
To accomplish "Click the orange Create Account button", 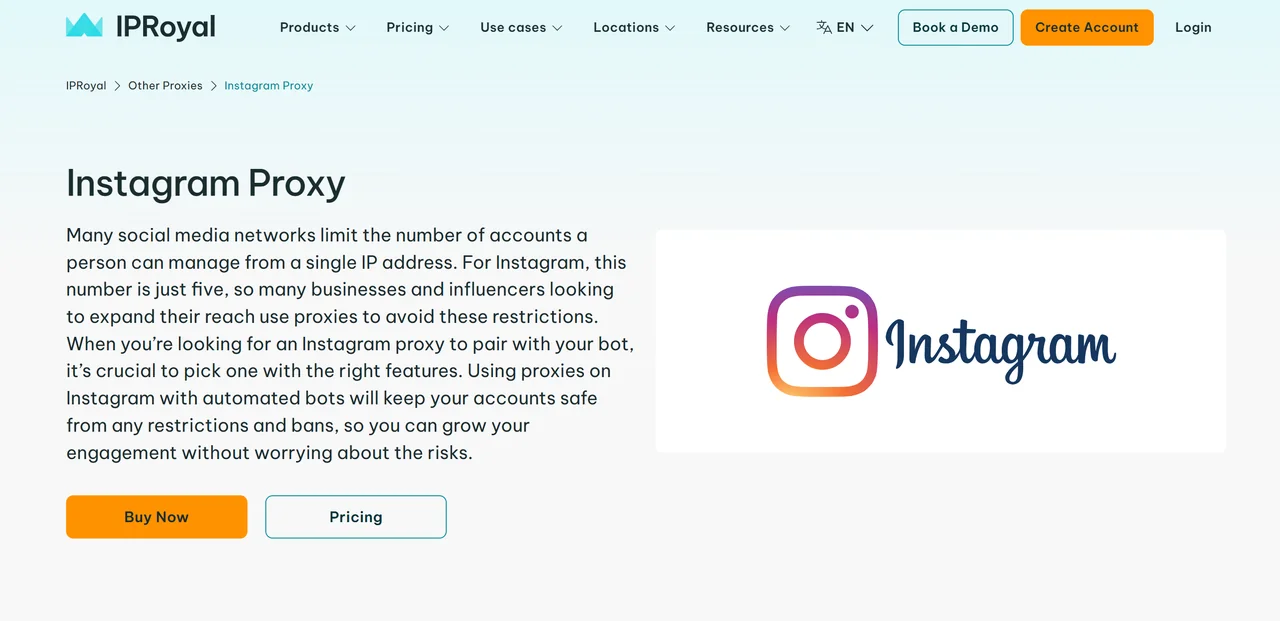I will pos(1086,27).
